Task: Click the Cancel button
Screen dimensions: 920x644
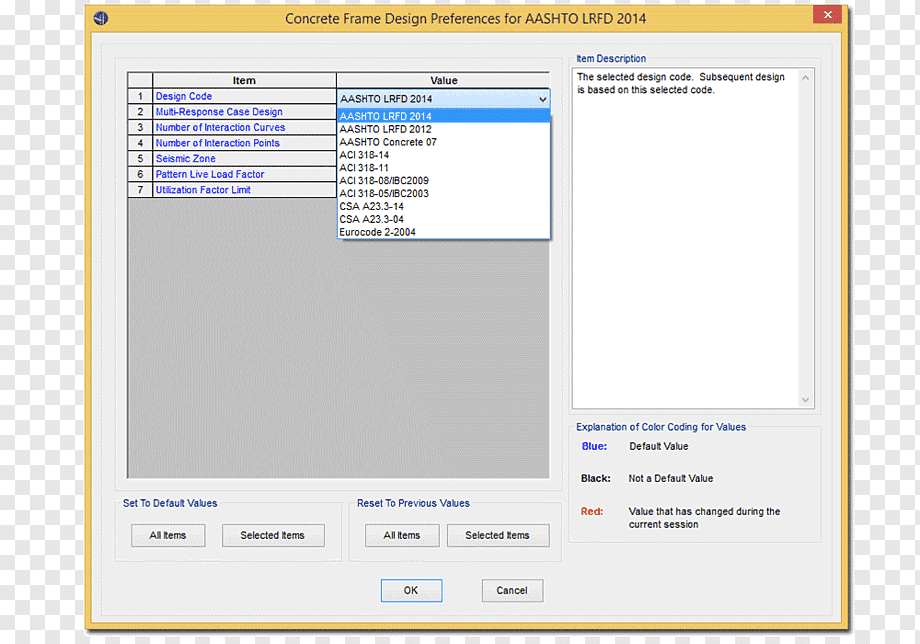Action: pos(512,591)
